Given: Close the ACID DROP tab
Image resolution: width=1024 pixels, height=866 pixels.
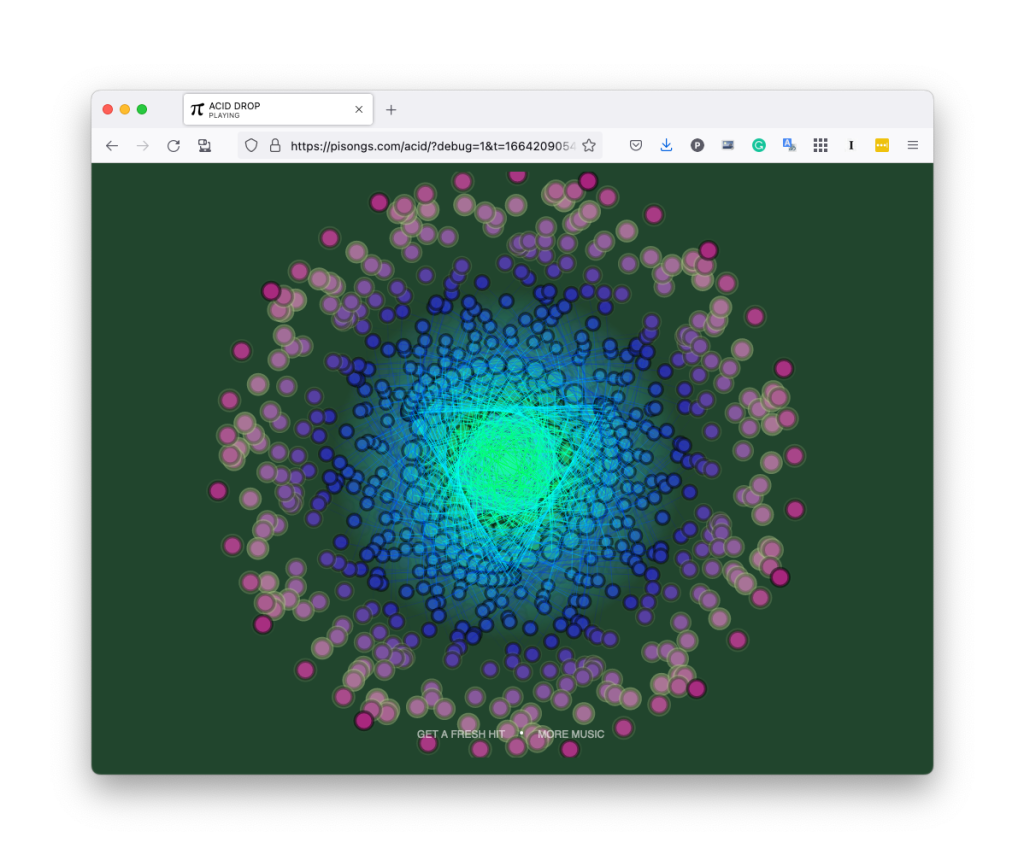Looking at the screenshot, I should [359, 110].
